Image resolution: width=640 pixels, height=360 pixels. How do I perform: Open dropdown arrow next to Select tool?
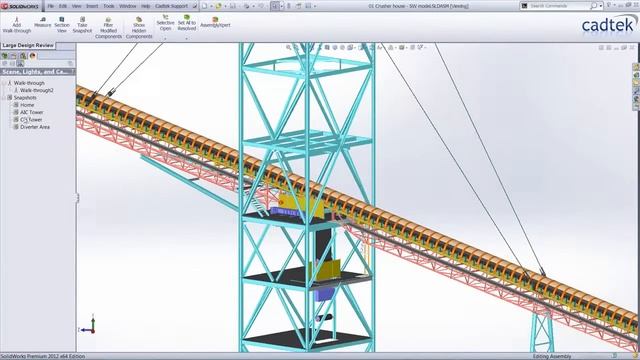tap(282, 7)
